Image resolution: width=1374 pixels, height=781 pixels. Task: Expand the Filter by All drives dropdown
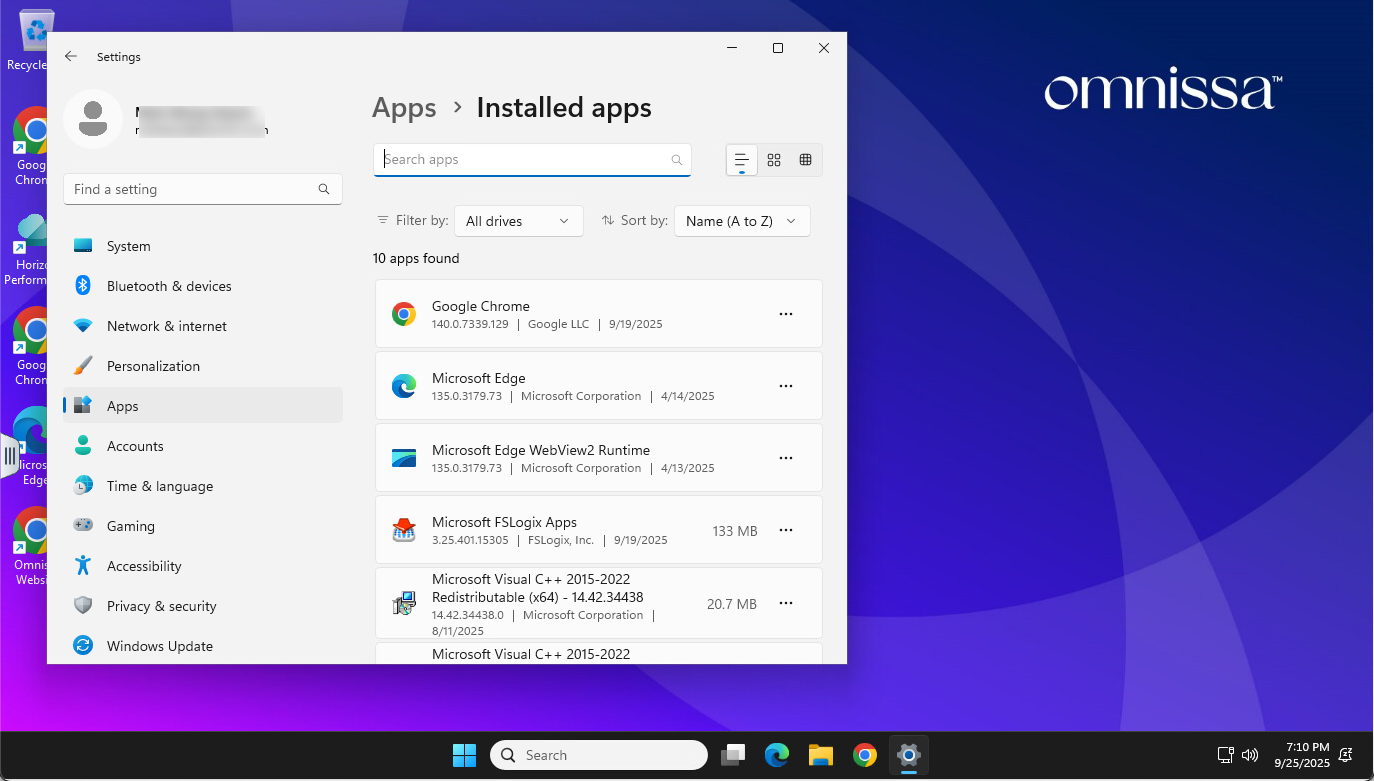[x=518, y=221]
